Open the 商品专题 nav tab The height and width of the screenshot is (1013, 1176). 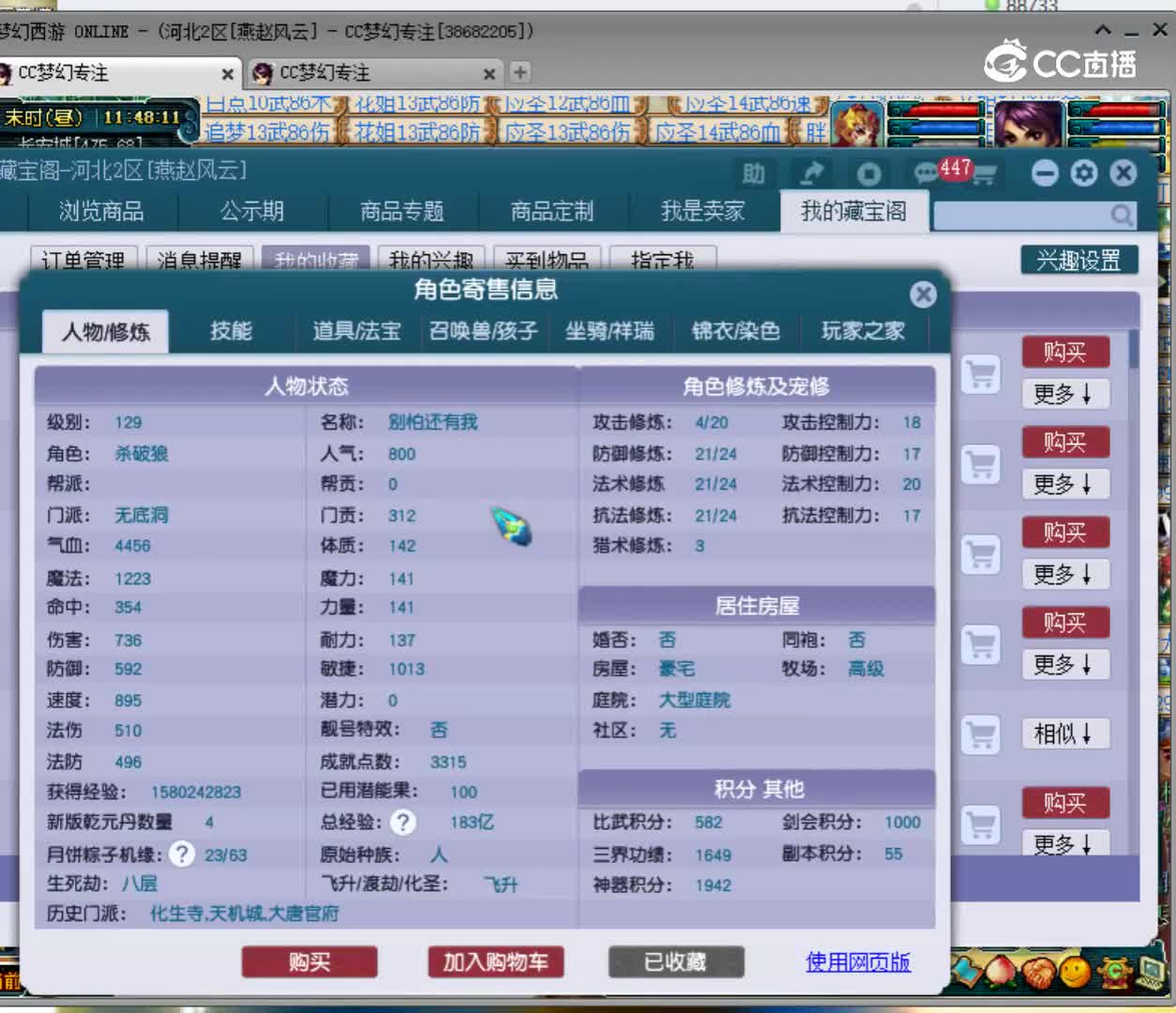click(x=402, y=212)
